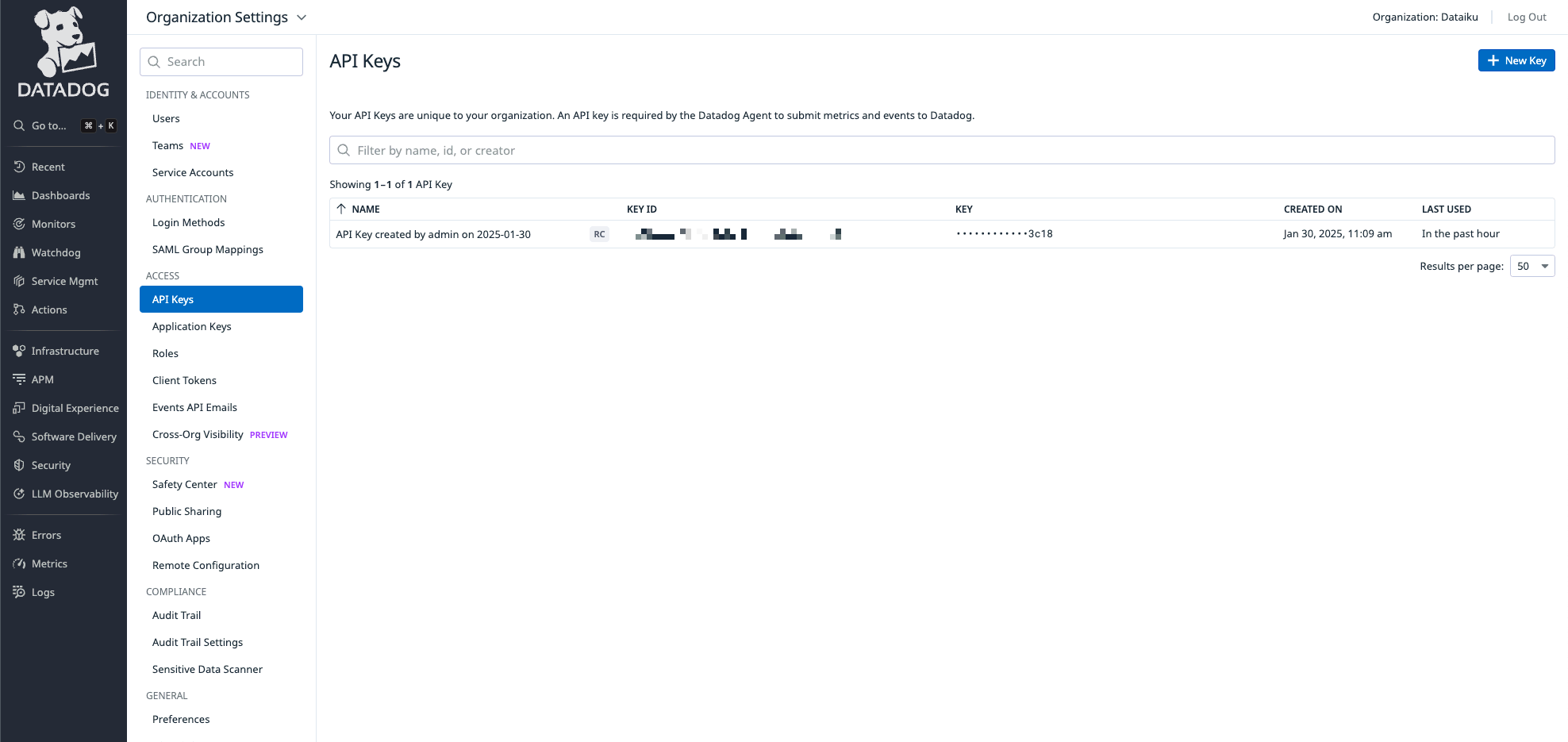The height and width of the screenshot is (742, 1568).
Task: Switch to the Application Keys section
Action: (x=191, y=326)
